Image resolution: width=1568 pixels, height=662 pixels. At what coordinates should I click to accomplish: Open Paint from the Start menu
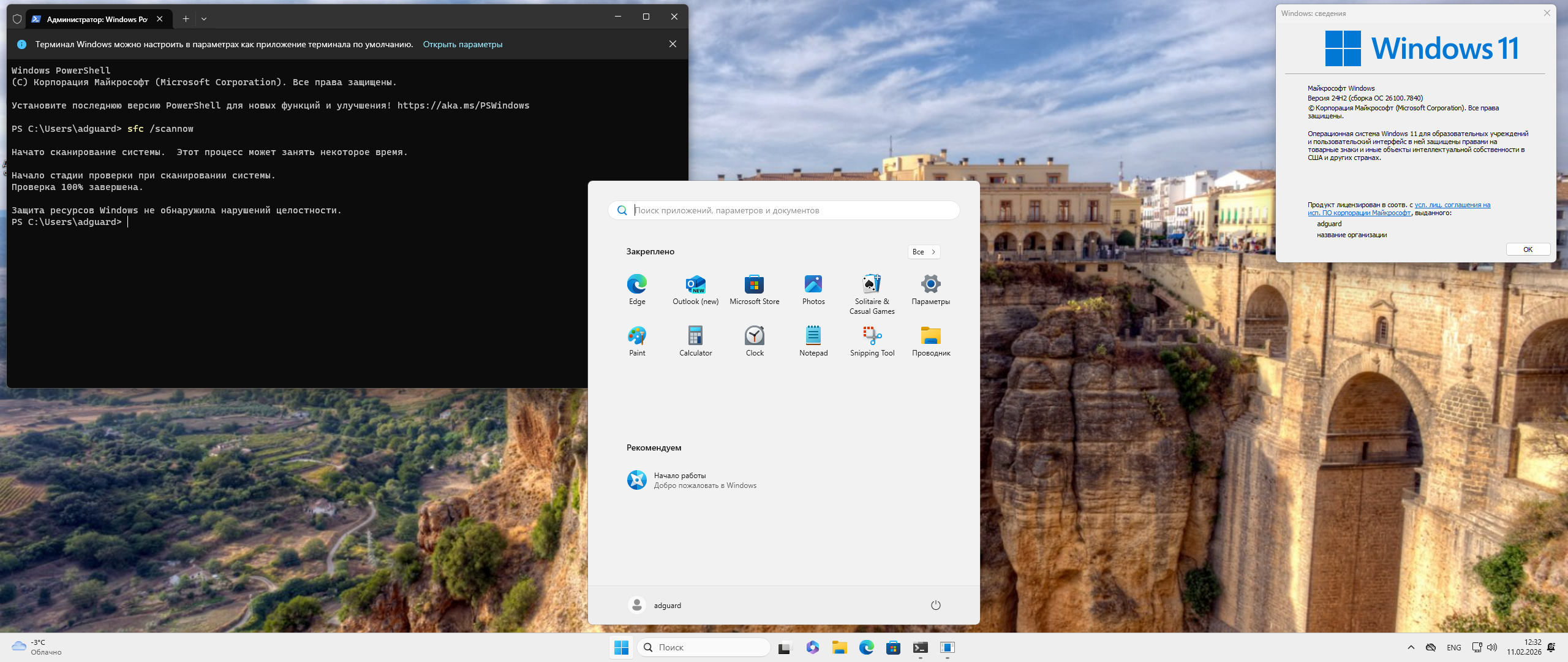[636, 336]
